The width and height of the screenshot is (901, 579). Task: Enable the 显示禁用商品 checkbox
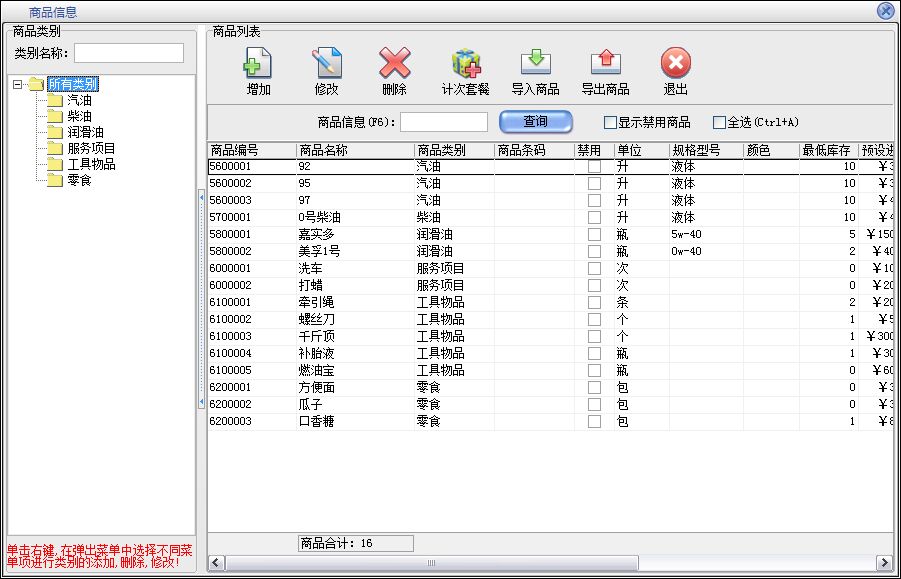pyautogui.click(x=610, y=123)
